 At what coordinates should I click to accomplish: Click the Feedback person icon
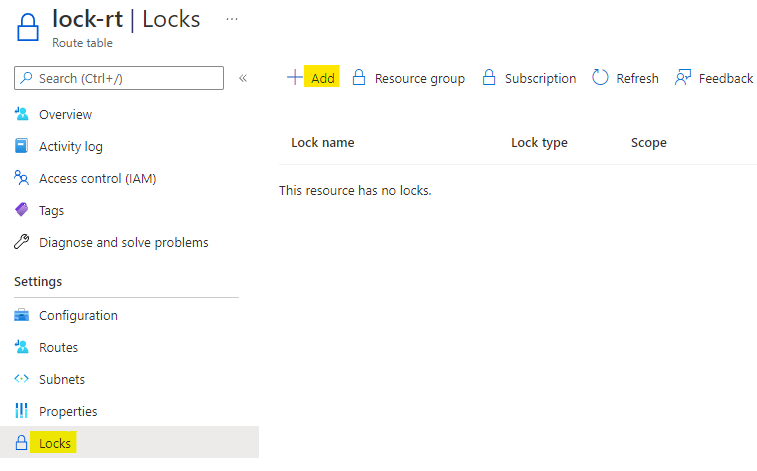(683, 78)
